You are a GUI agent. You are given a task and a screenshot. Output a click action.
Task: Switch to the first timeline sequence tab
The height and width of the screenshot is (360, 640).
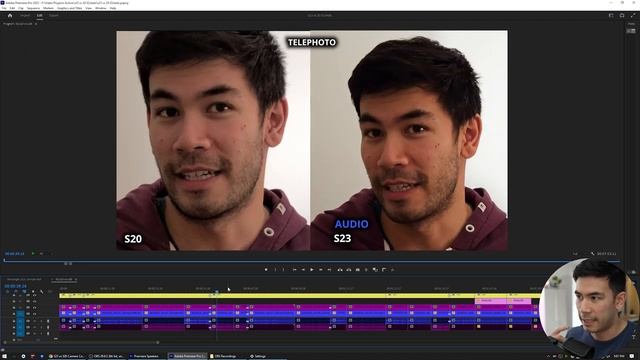[x=24, y=280]
